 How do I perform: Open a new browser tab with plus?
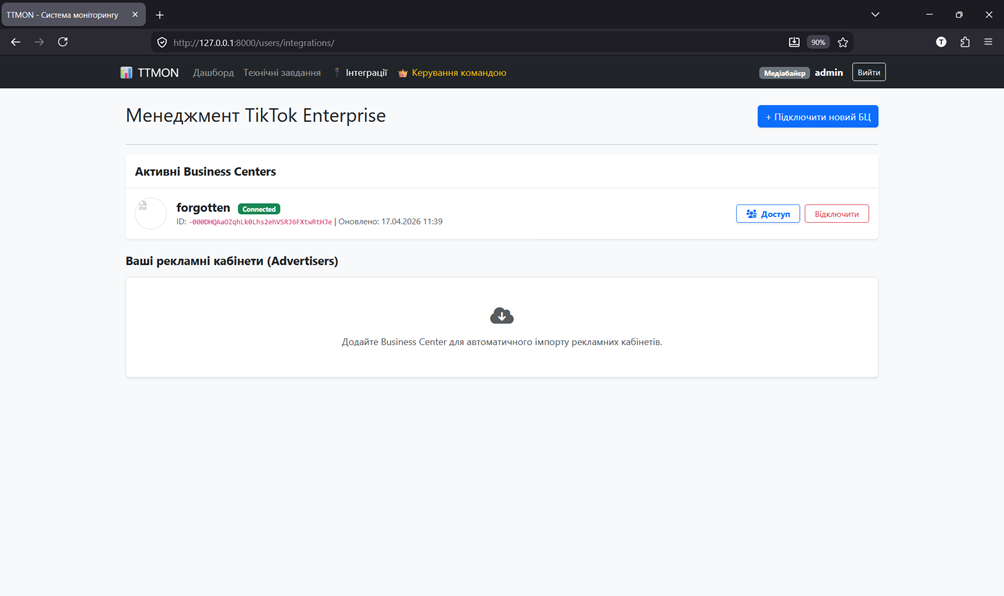click(x=159, y=15)
